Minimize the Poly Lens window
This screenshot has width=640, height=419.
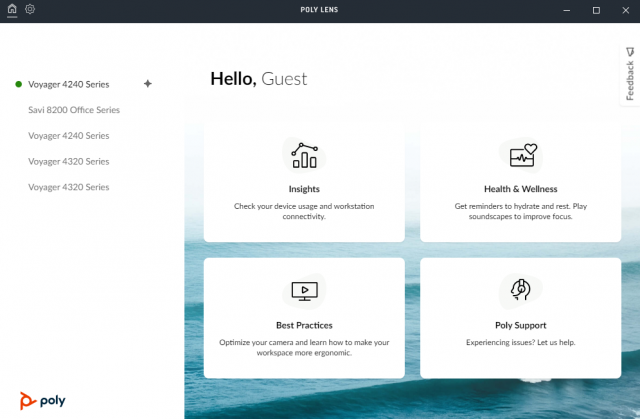point(569,10)
